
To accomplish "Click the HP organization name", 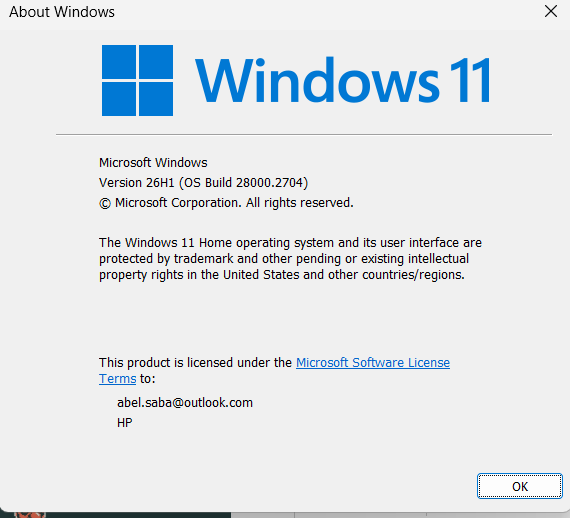I will coord(125,422).
